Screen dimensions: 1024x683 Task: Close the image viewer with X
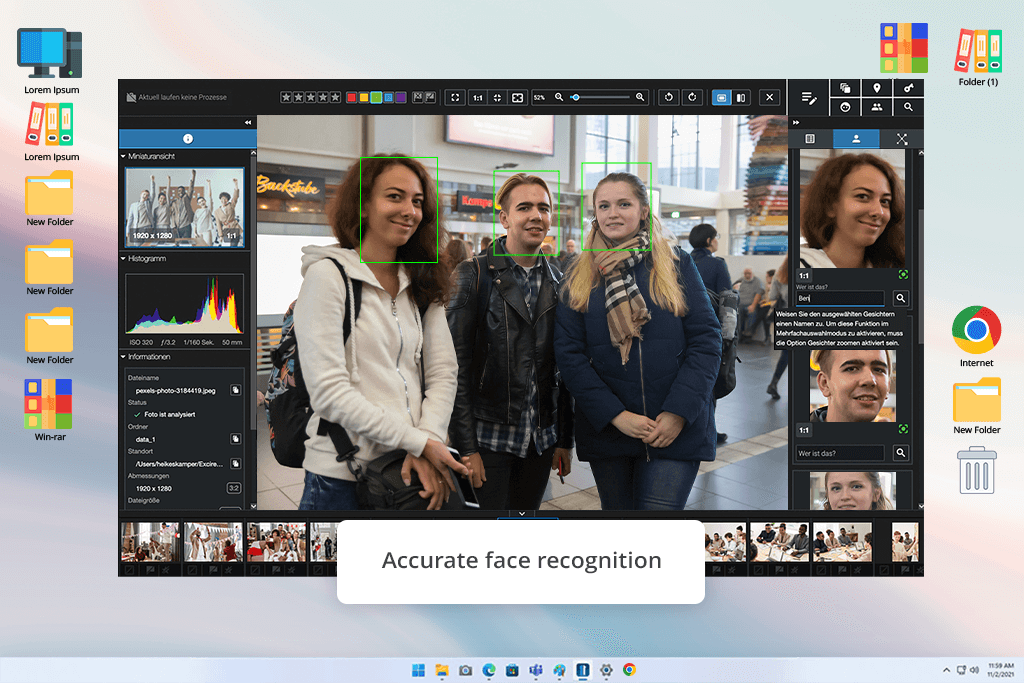tap(770, 97)
